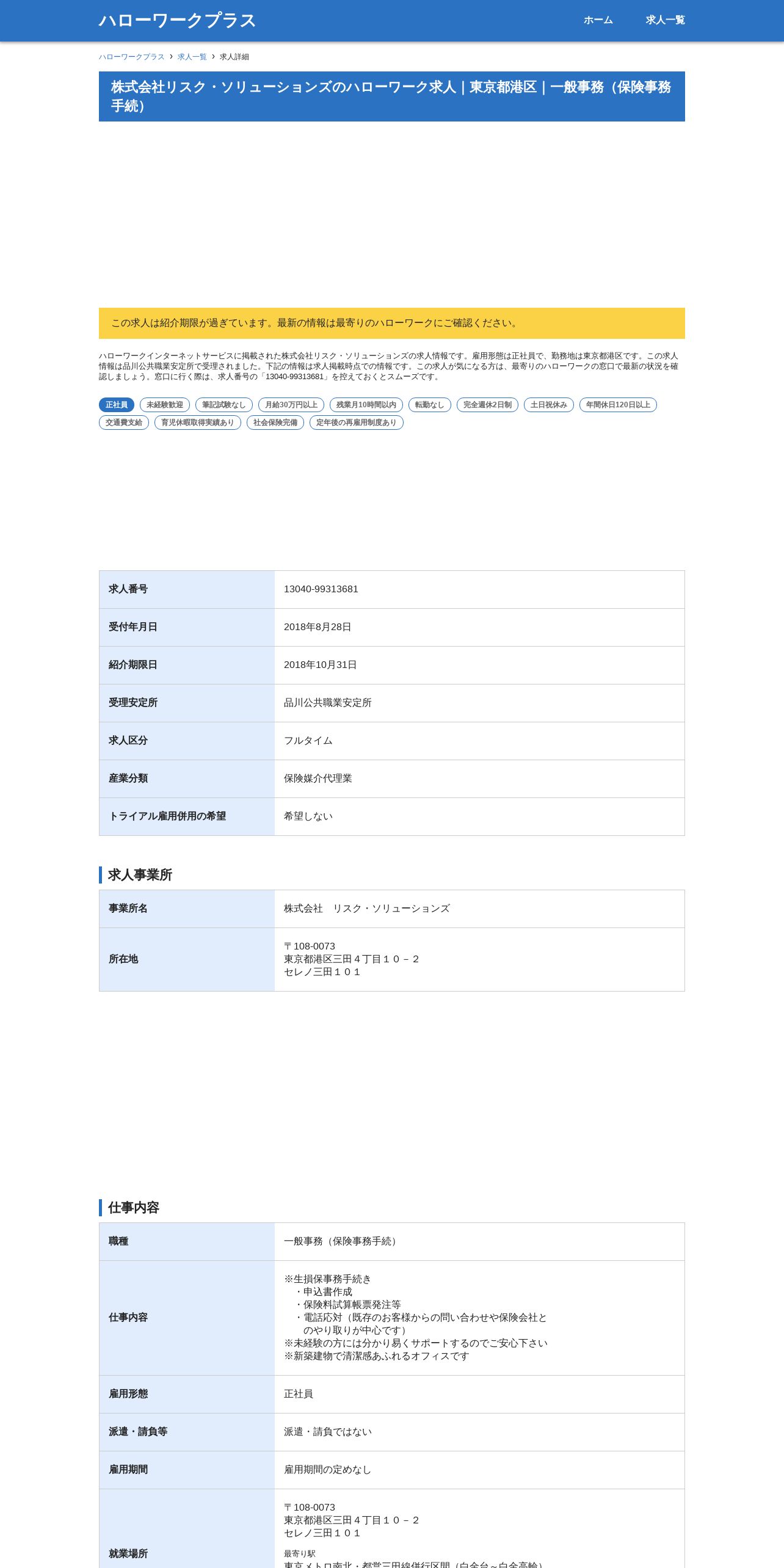784x1568 pixels.
Task: Click the yellow expired-listing notice banner
Action: point(392,323)
